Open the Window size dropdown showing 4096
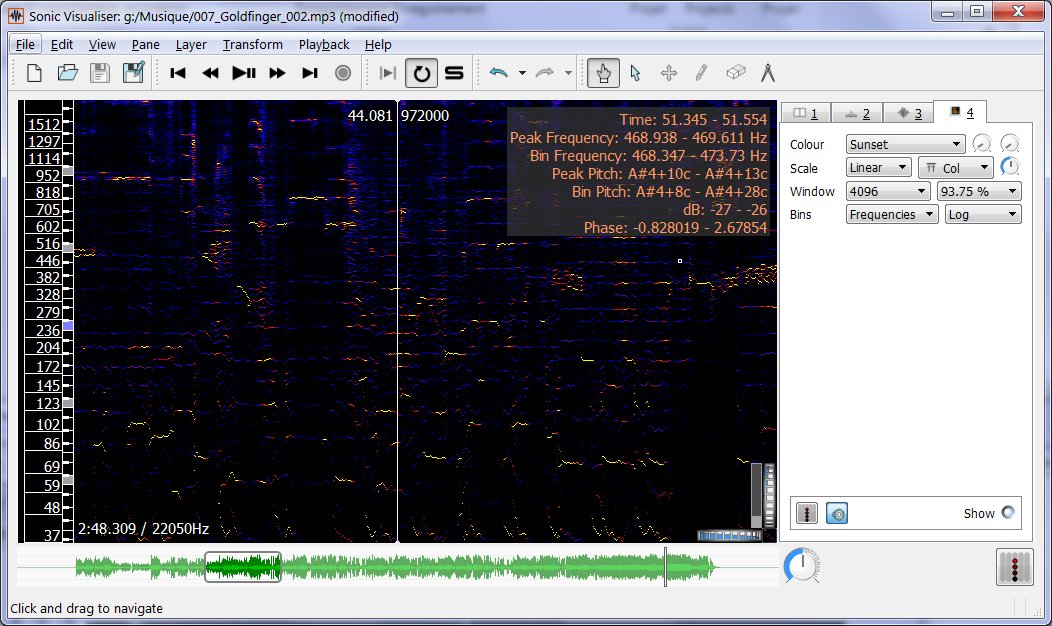This screenshot has height=626, width=1052. coord(888,191)
